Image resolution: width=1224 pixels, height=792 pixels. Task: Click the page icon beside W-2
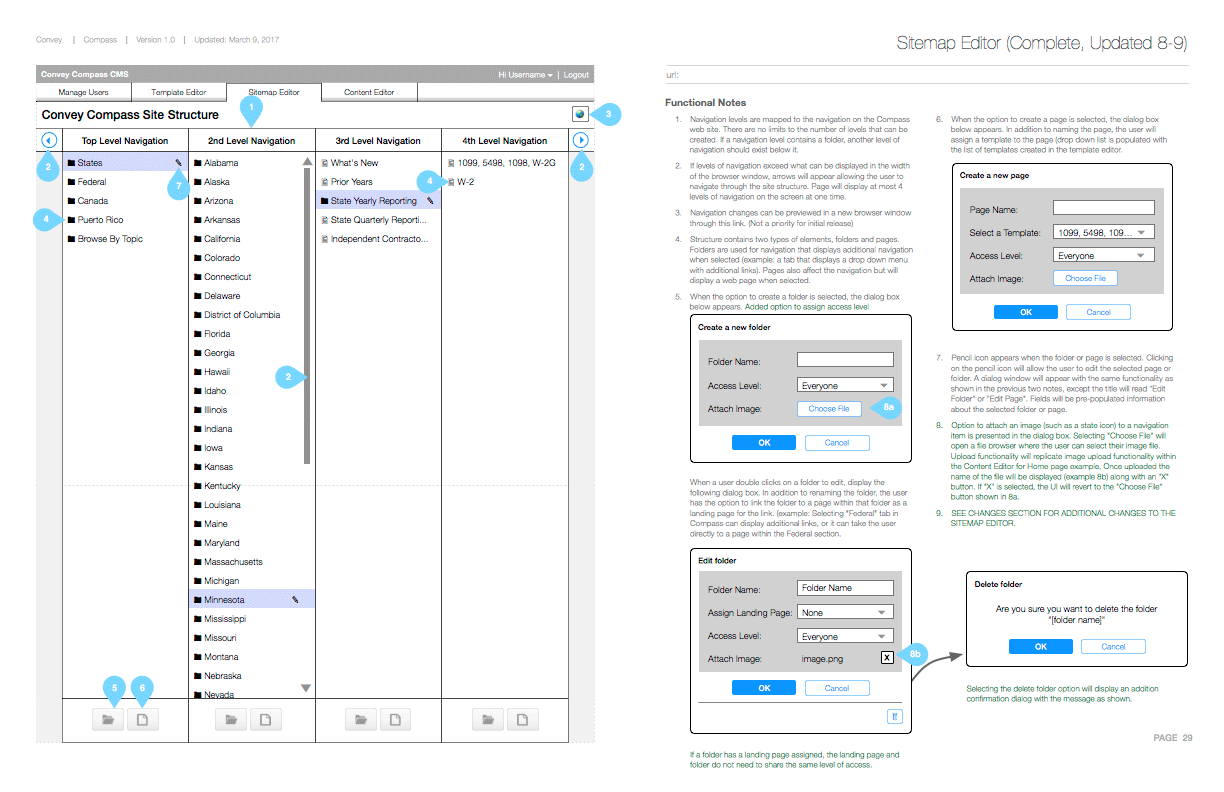point(451,182)
